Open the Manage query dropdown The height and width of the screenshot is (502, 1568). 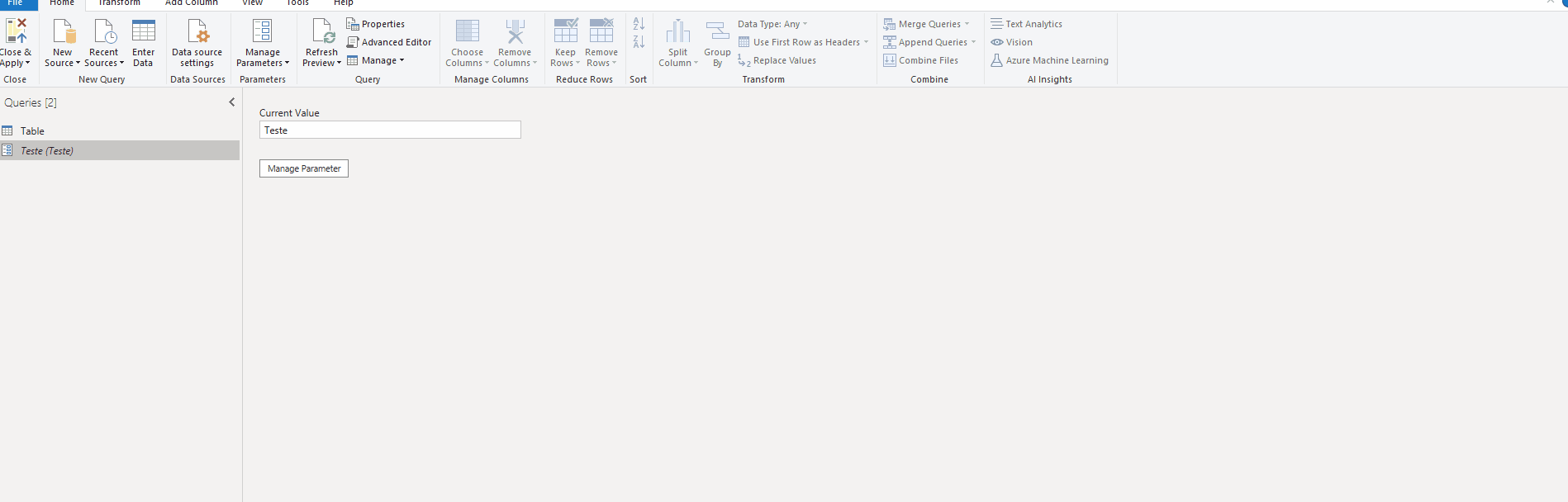[377, 60]
